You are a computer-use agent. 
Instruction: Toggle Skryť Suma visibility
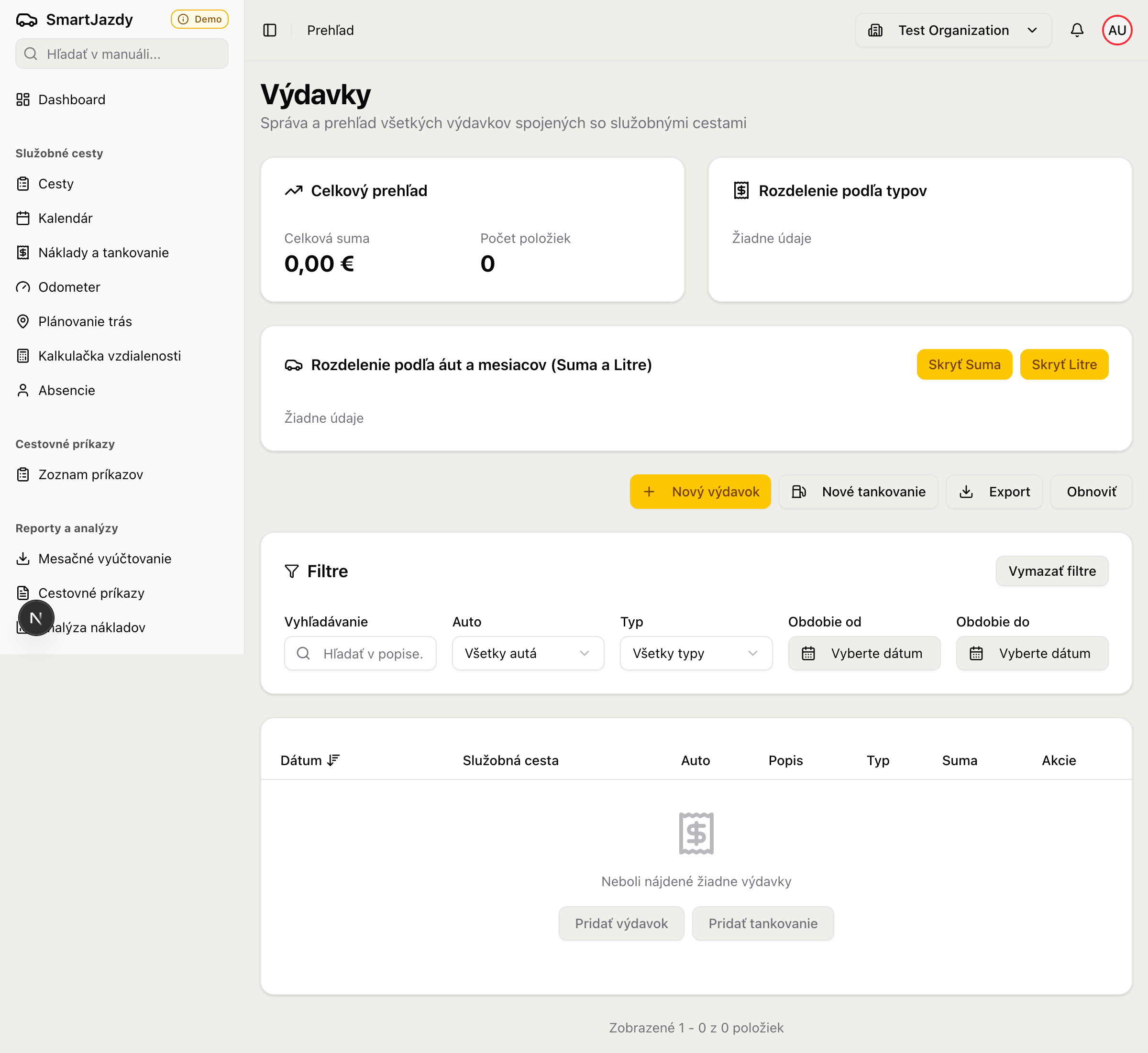964,365
